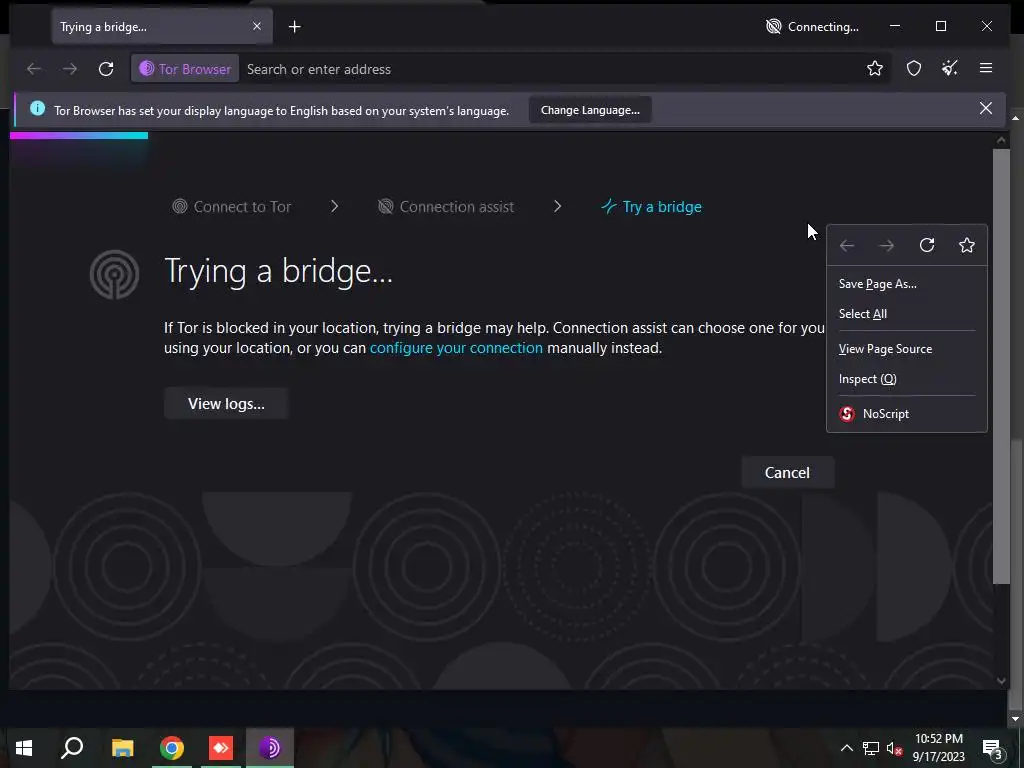Close the 'Trying a bridge...' tab
This screenshot has width=1024, height=768.
click(x=257, y=26)
